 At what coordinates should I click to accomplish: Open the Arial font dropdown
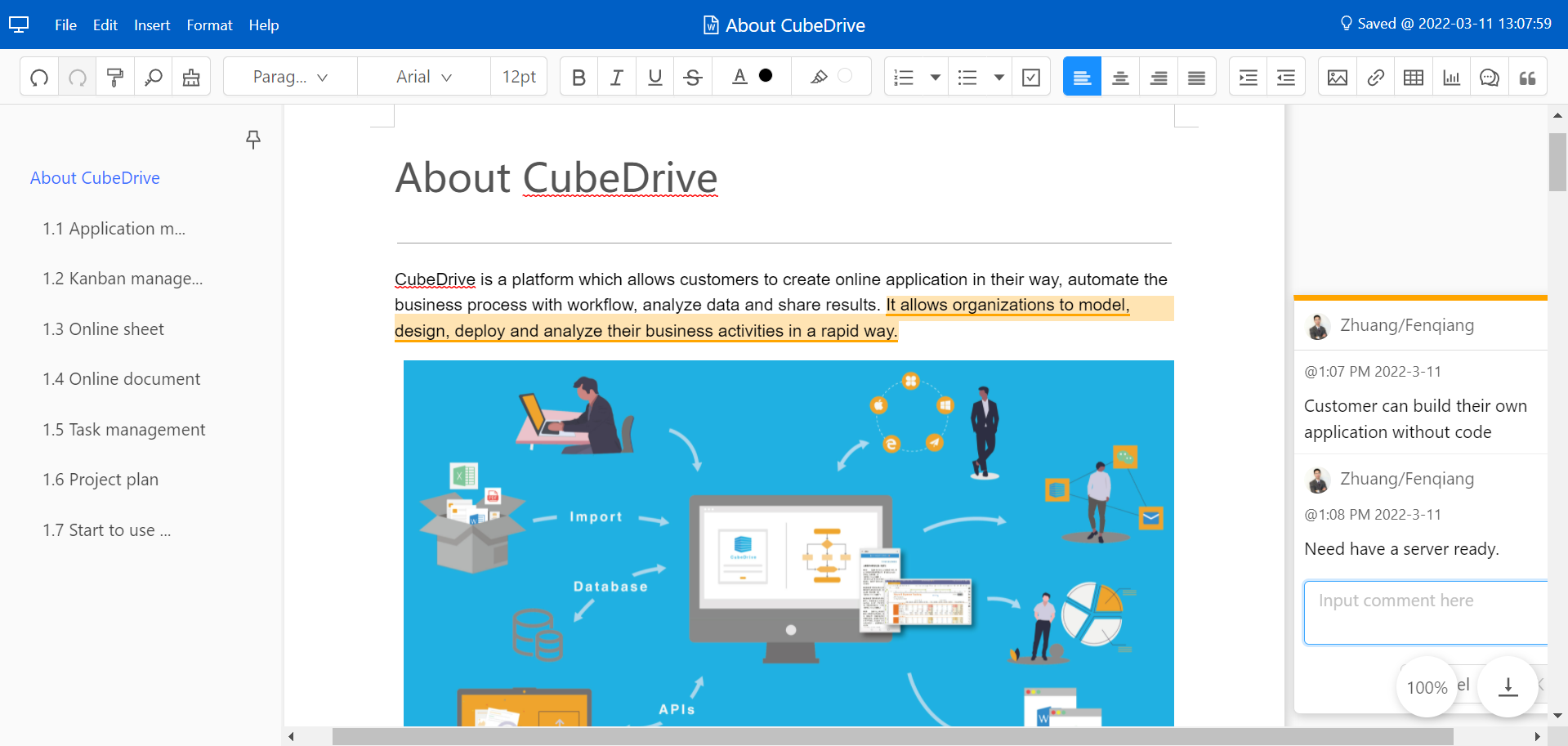pyautogui.click(x=424, y=77)
